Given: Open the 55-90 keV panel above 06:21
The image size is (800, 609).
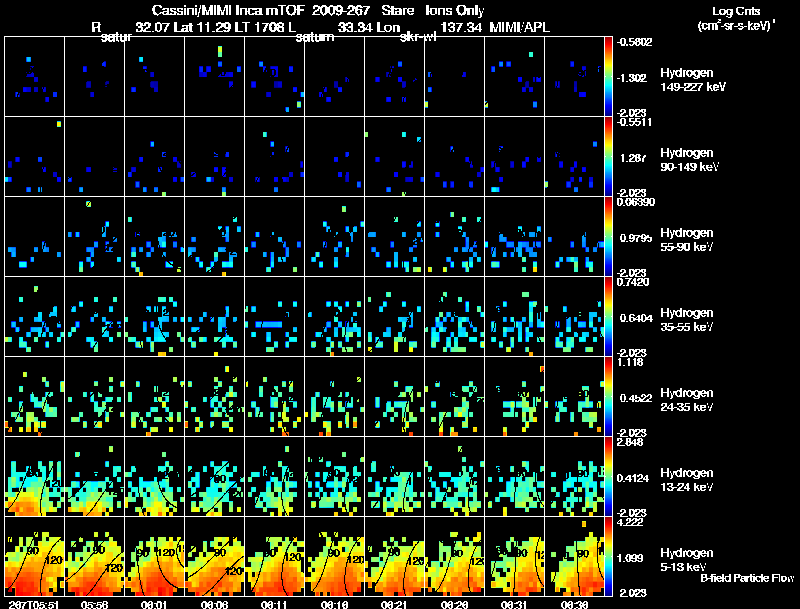Looking at the screenshot, I should click(x=394, y=237).
